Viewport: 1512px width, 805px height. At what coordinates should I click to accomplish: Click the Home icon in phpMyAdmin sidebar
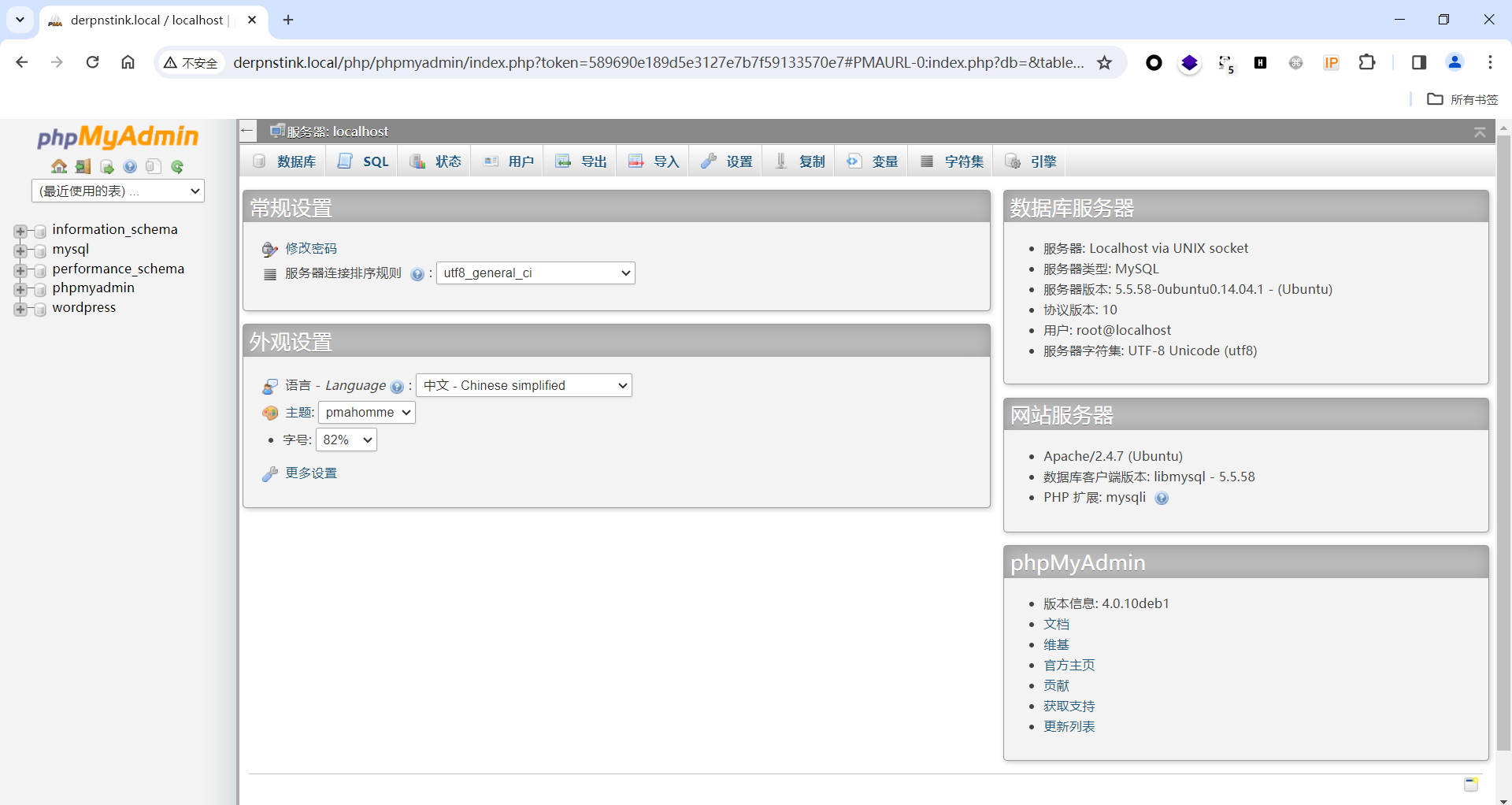tap(59, 166)
